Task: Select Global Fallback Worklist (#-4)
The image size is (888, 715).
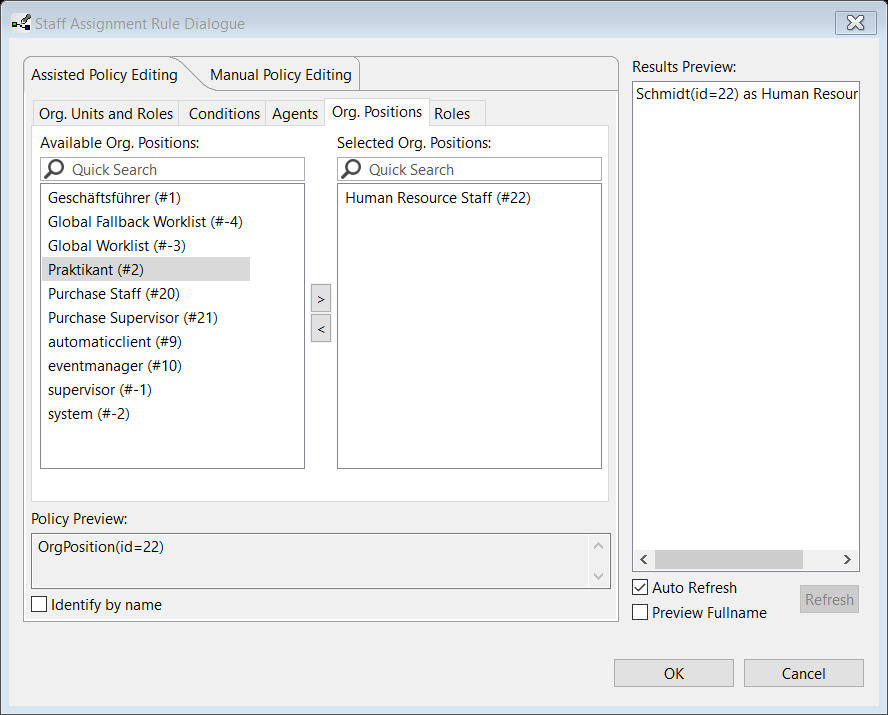Action: click(145, 221)
